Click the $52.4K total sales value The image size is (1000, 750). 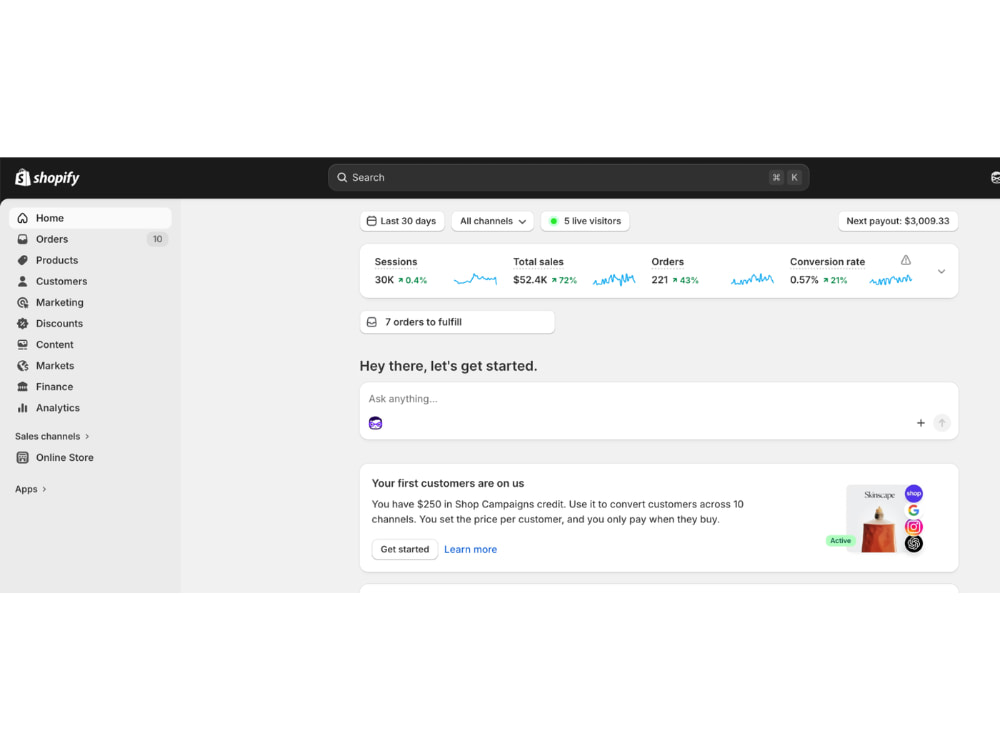530,280
